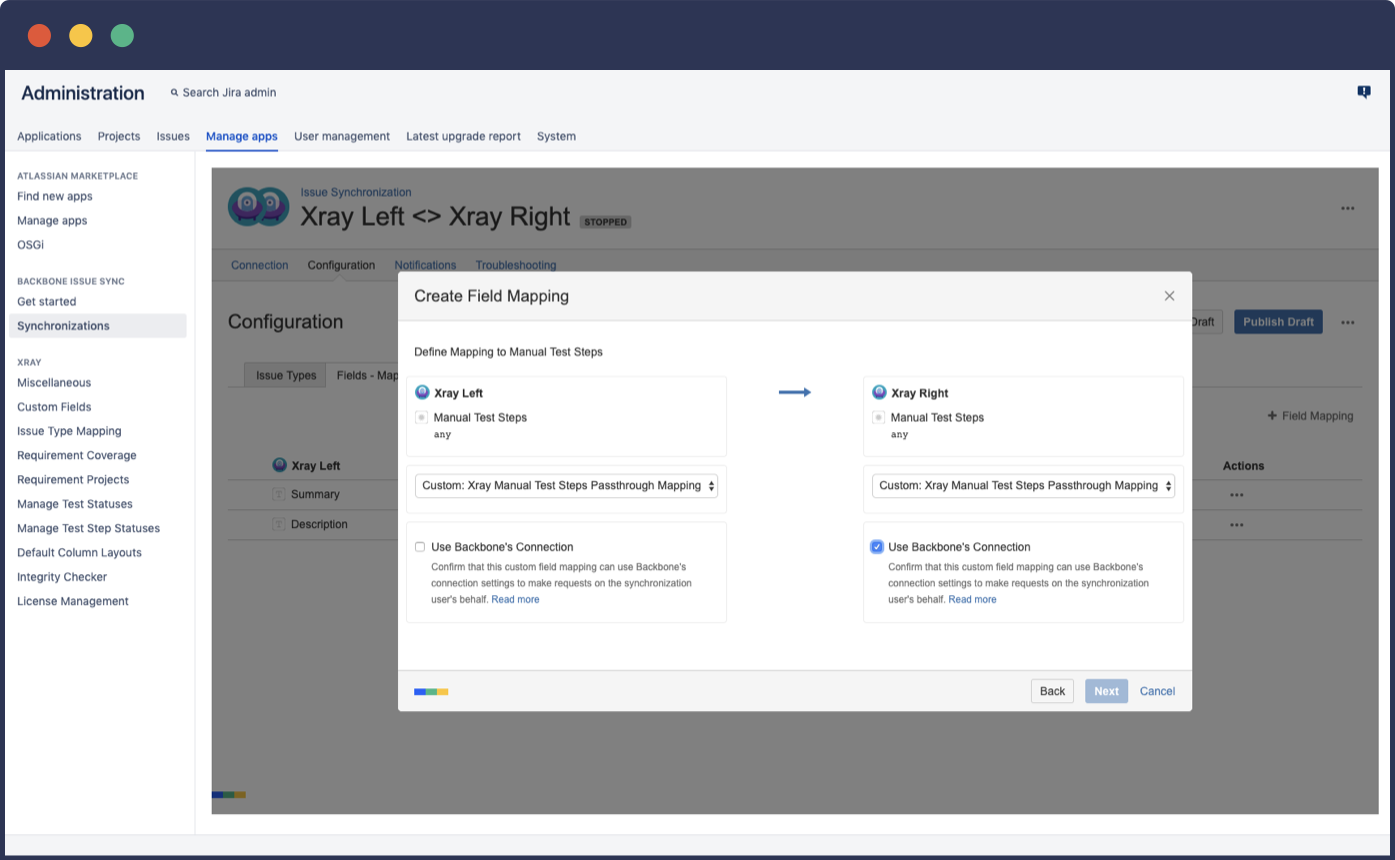
Task: Click the plus Field Mapping button
Action: 1311,416
